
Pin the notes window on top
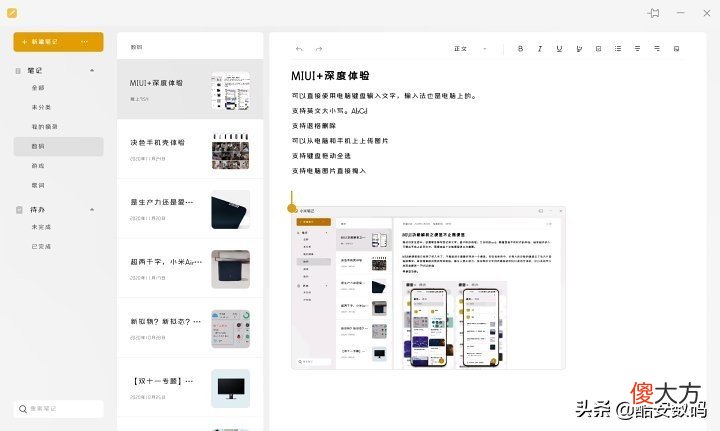(654, 13)
